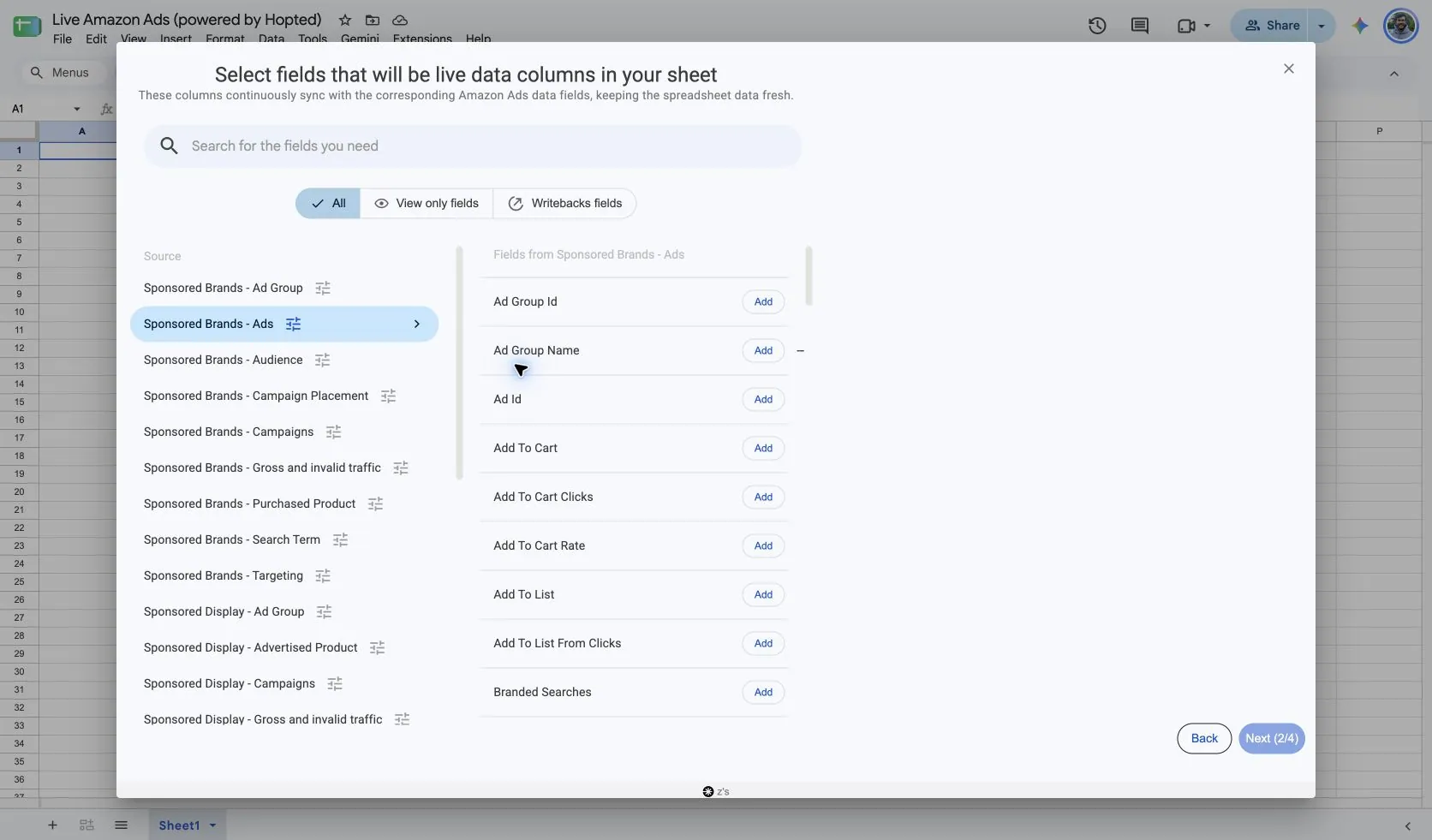Viewport: 1432px width, 840px height.
Task: Open the File menu
Action: (x=63, y=39)
